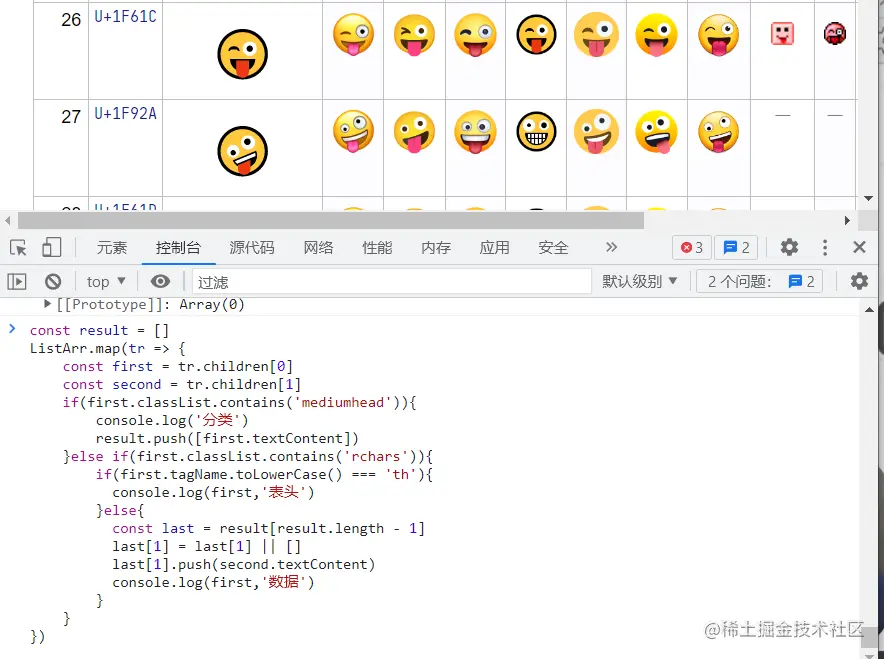This screenshot has width=884, height=659.
Task: Expand the [[Prototype]]: Array(0) entry
Action: click(47, 304)
